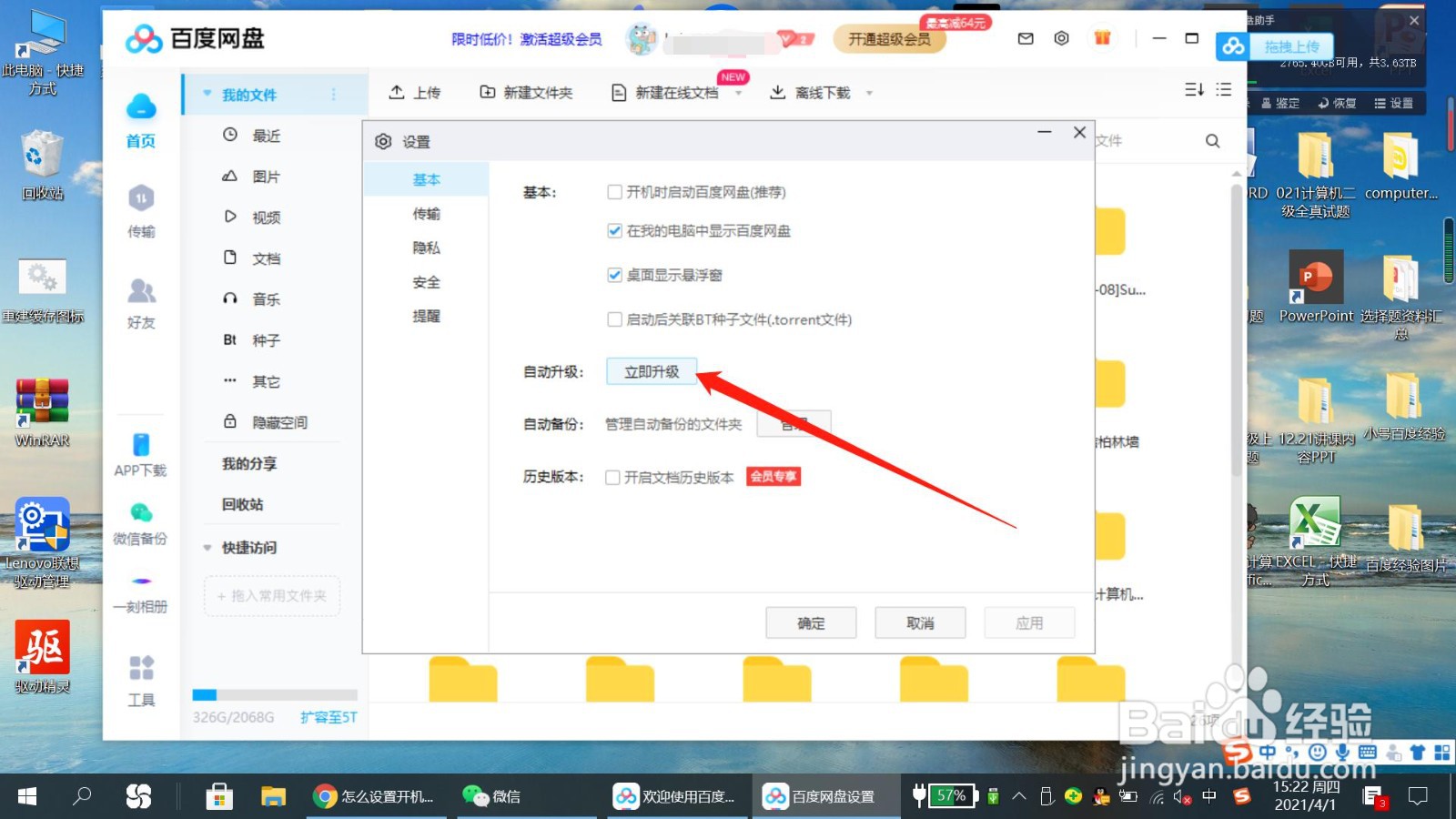Open 回收站 in the Baidu sidebar
The image size is (1456, 819).
[243, 504]
